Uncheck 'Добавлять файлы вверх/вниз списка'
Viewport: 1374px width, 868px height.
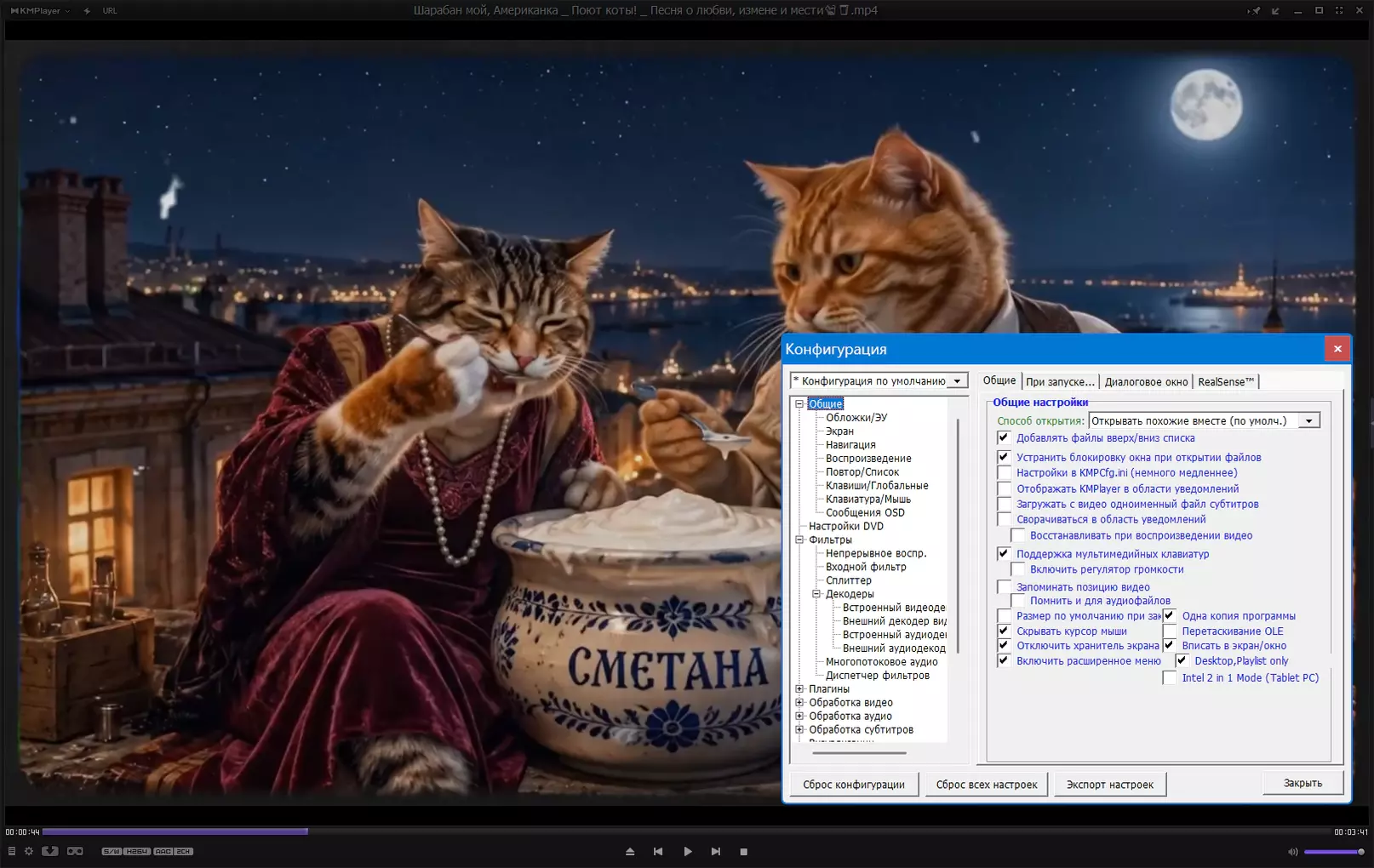1004,437
